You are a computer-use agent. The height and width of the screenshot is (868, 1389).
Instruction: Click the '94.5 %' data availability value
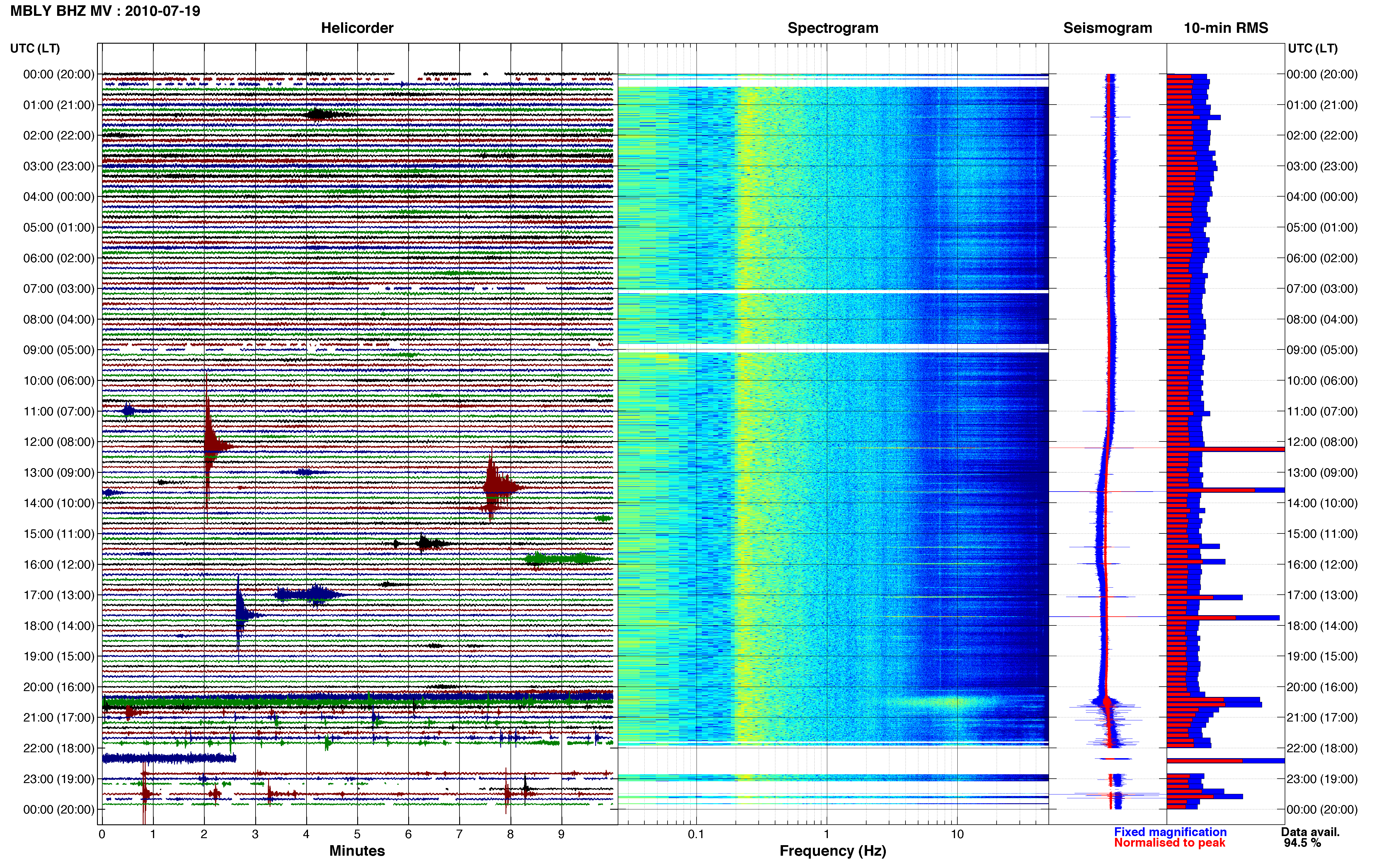click(x=1302, y=843)
